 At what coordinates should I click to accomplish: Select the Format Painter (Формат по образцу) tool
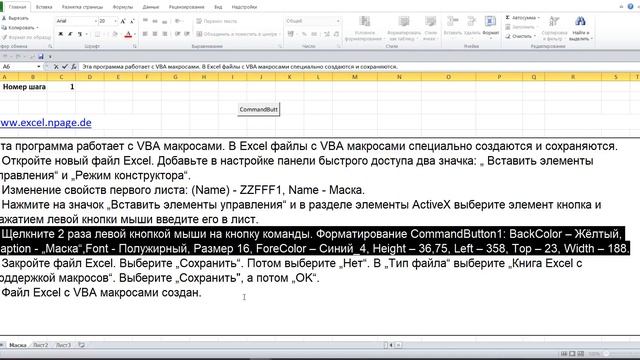click(x=26, y=37)
